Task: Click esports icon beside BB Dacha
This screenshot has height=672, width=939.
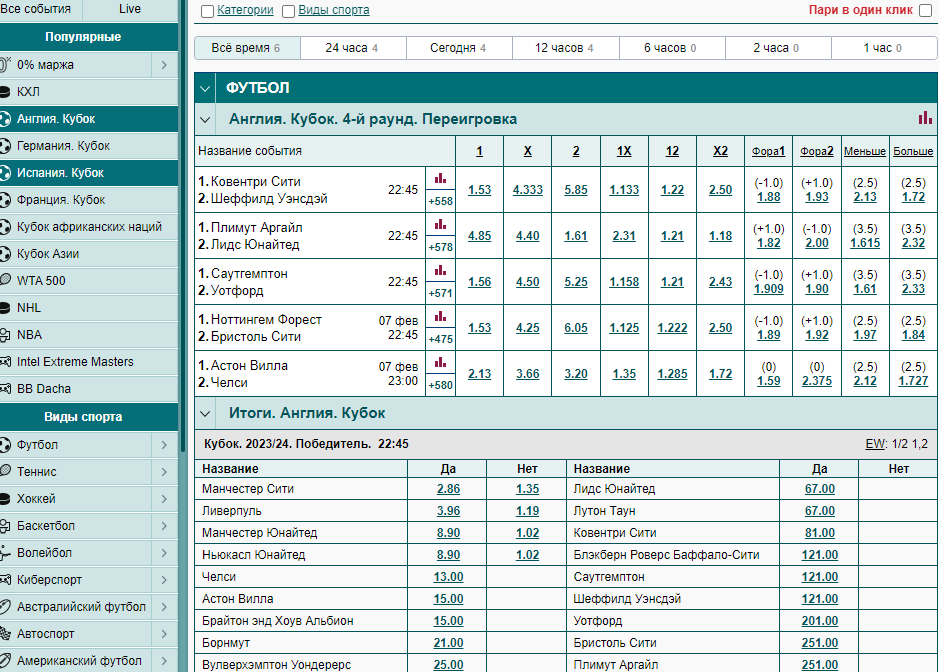Action: click(x=5, y=389)
